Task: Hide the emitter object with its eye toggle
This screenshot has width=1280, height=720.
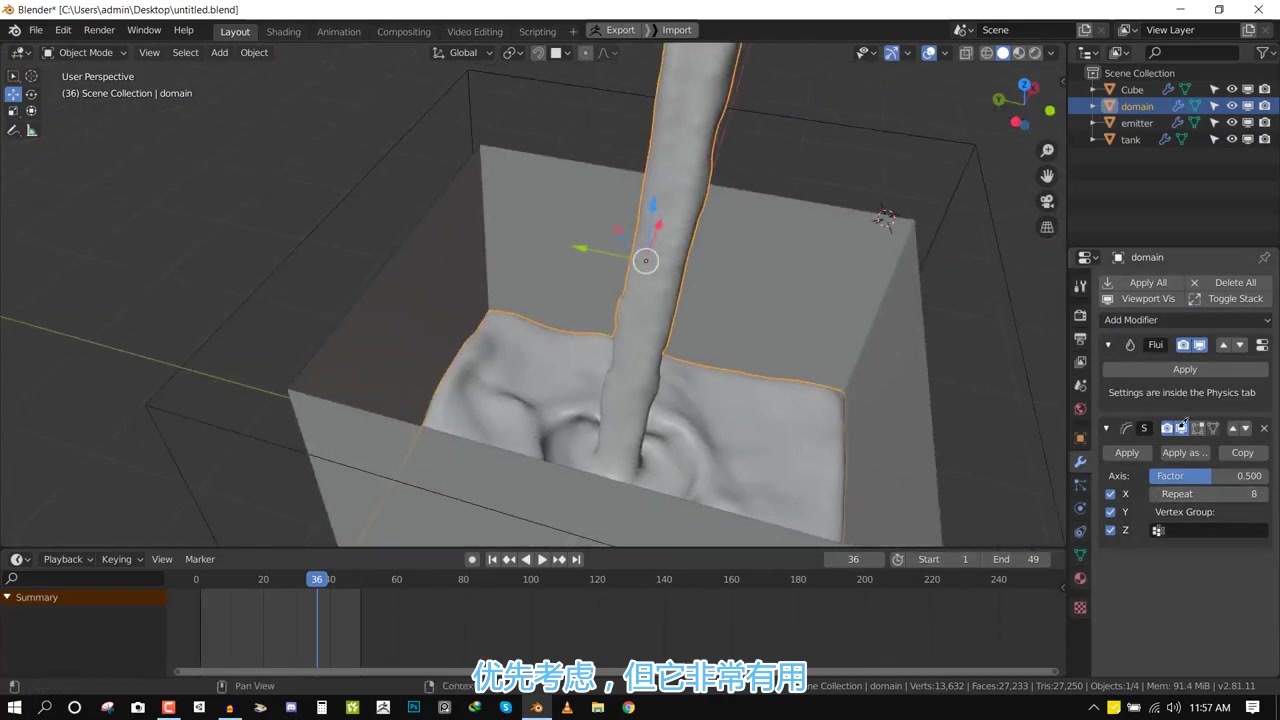Action: pyautogui.click(x=1232, y=122)
